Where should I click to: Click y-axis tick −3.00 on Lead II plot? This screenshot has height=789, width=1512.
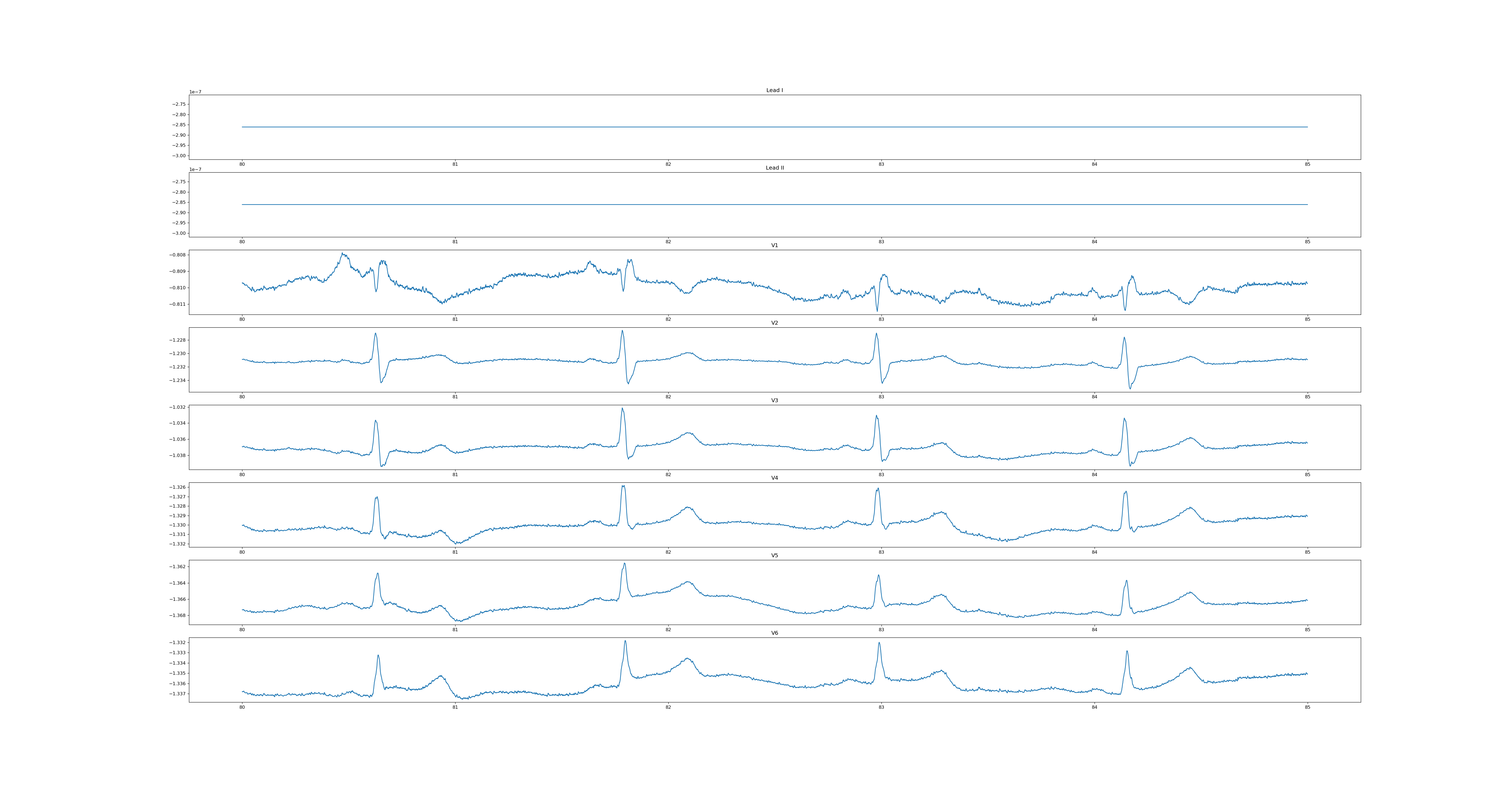pos(179,233)
